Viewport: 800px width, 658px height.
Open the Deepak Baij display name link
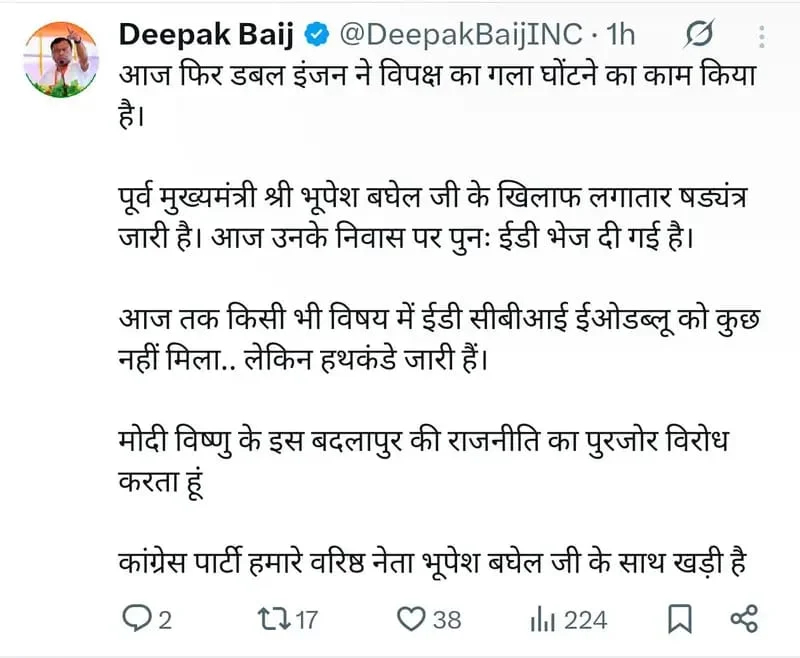[x=207, y=34]
